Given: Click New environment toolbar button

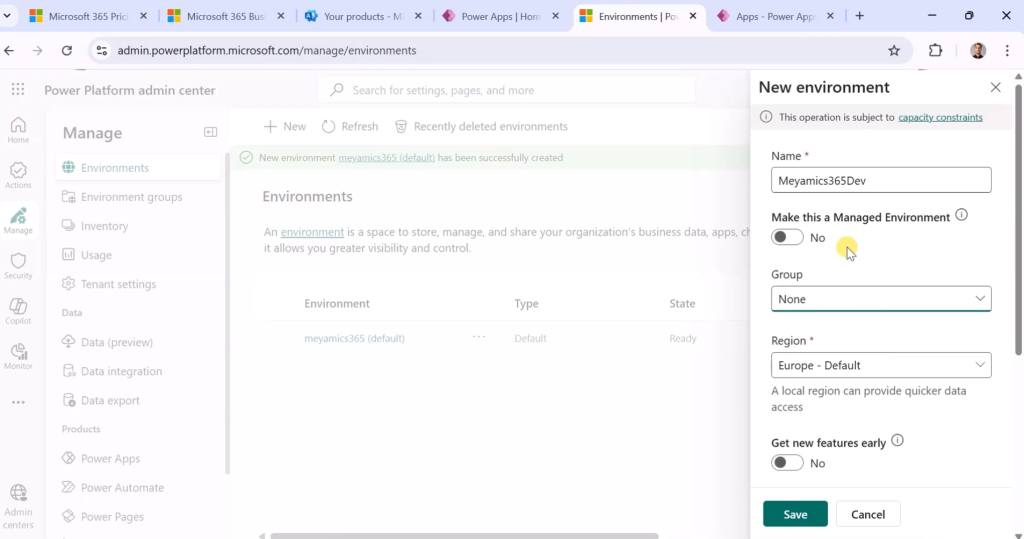Looking at the screenshot, I should 285,126.
